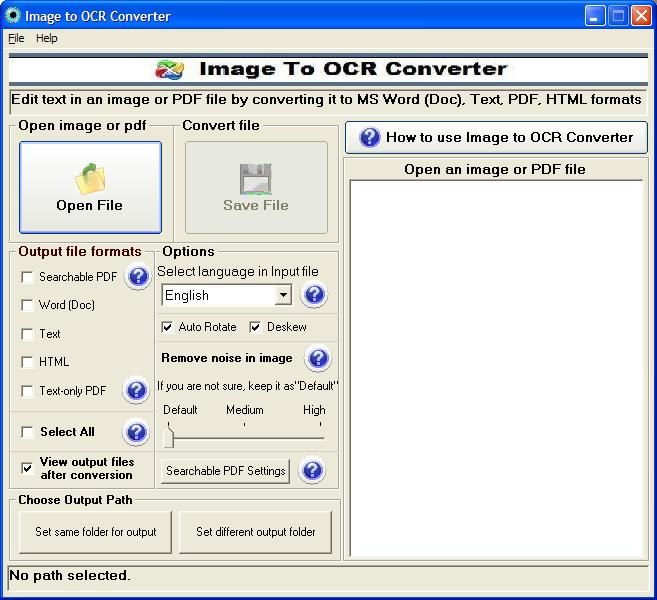Click the app icon in the title bar

pos(13,16)
